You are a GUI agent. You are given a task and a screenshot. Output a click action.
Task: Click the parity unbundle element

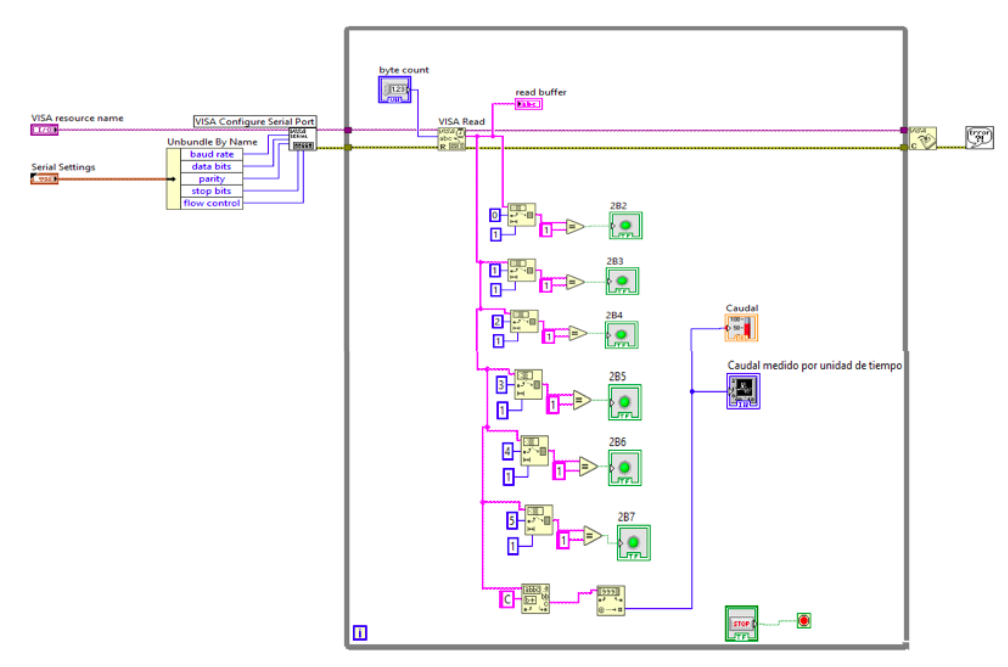pyautogui.click(x=211, y=179)
